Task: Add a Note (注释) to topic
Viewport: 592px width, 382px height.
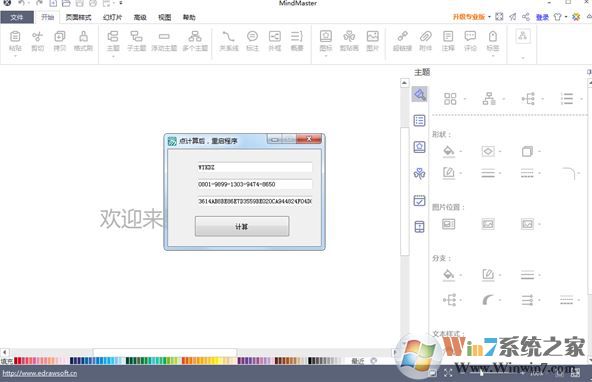Action: [x=448, y=41]
